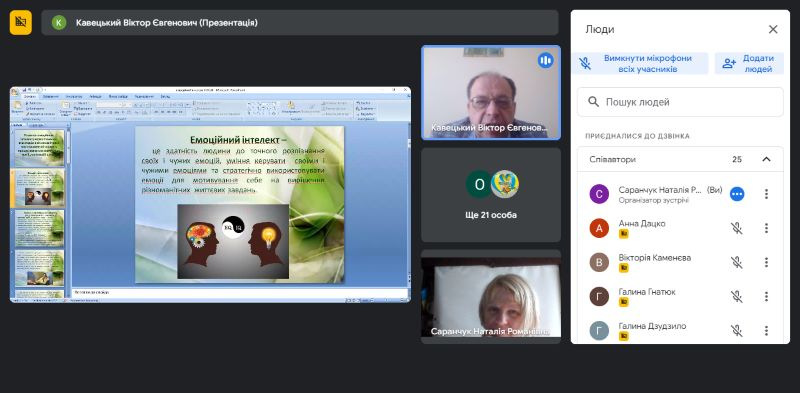800x393 pixels.
Task: Open the three-dot menu for Вікторія Каменєва
Action: 766,262
